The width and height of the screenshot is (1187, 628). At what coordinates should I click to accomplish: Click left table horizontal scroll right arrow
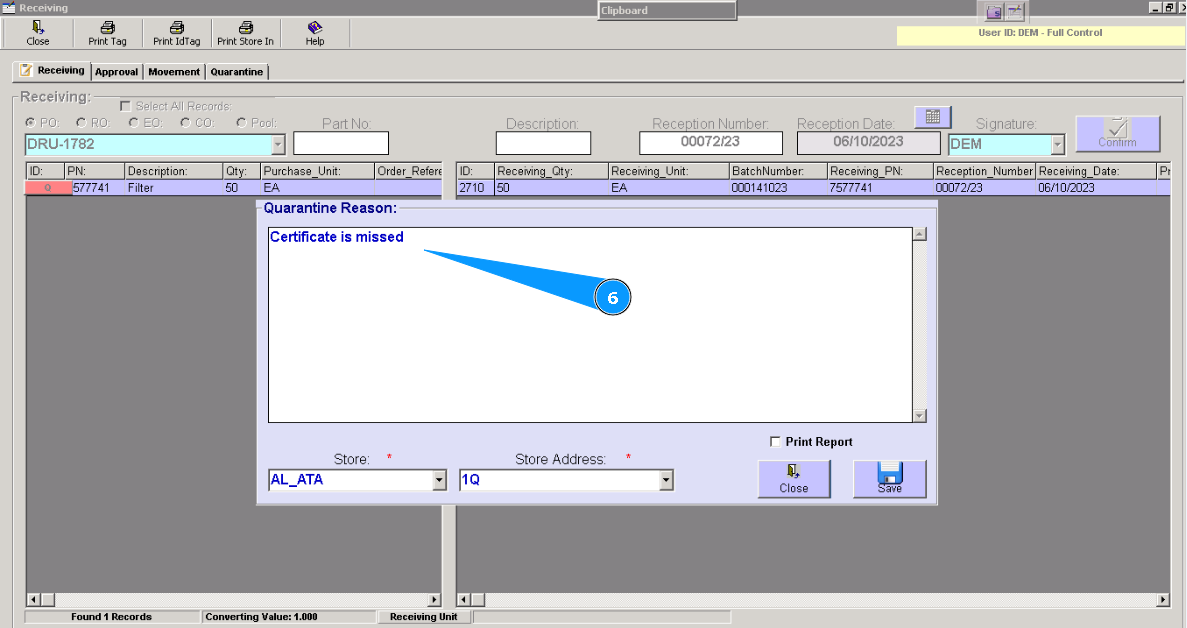(434, 599)
